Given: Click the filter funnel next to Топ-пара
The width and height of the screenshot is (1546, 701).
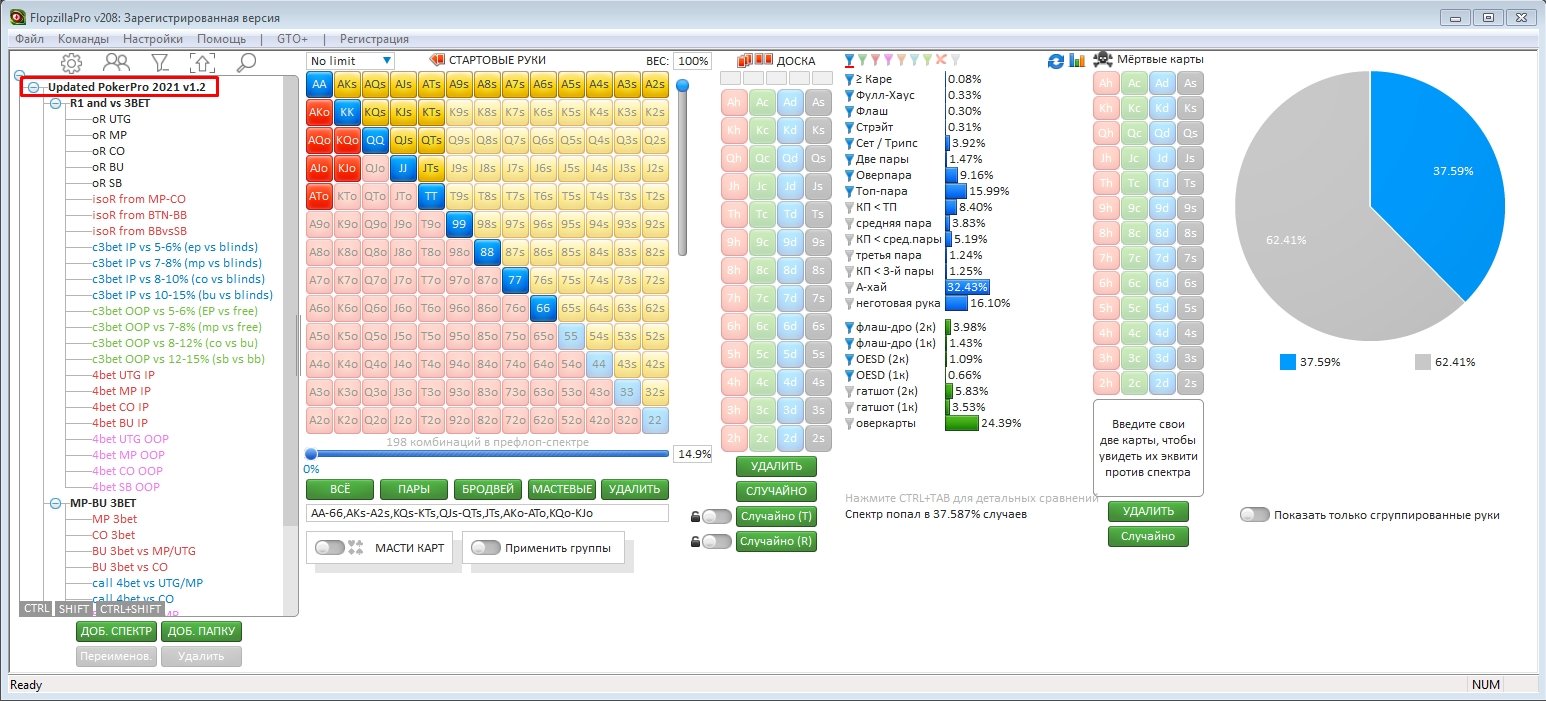Looking at the screenshot, I should (x=850, y=191).
